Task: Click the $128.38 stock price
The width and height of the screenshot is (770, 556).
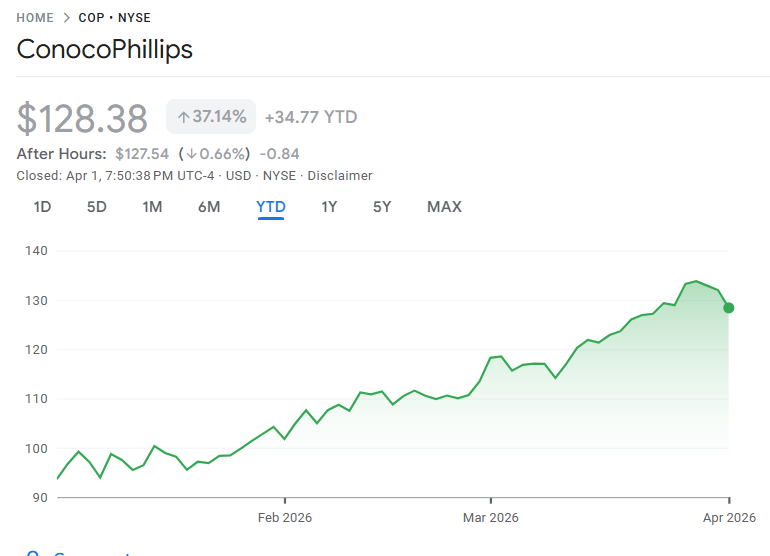Action: (x=82, y=118)
